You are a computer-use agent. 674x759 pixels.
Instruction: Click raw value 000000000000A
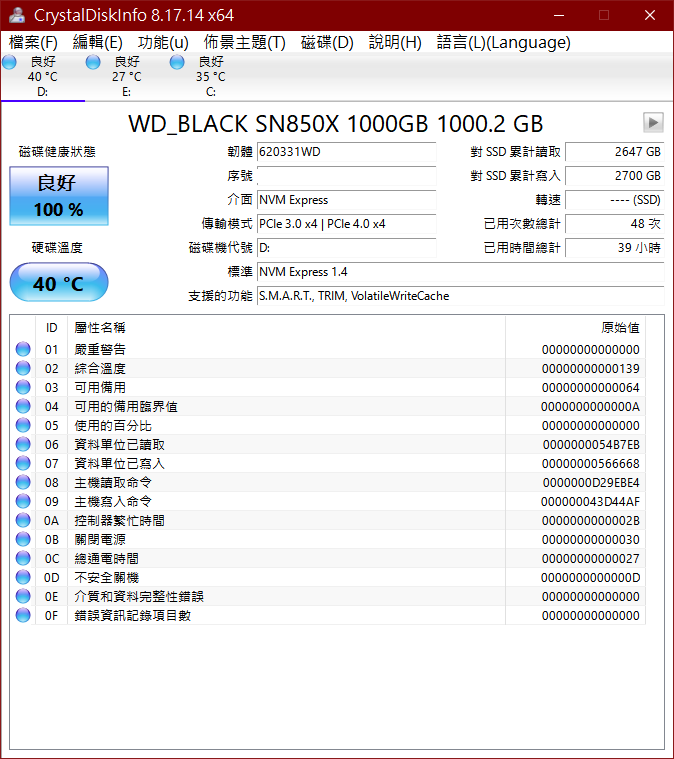(591, 407)
